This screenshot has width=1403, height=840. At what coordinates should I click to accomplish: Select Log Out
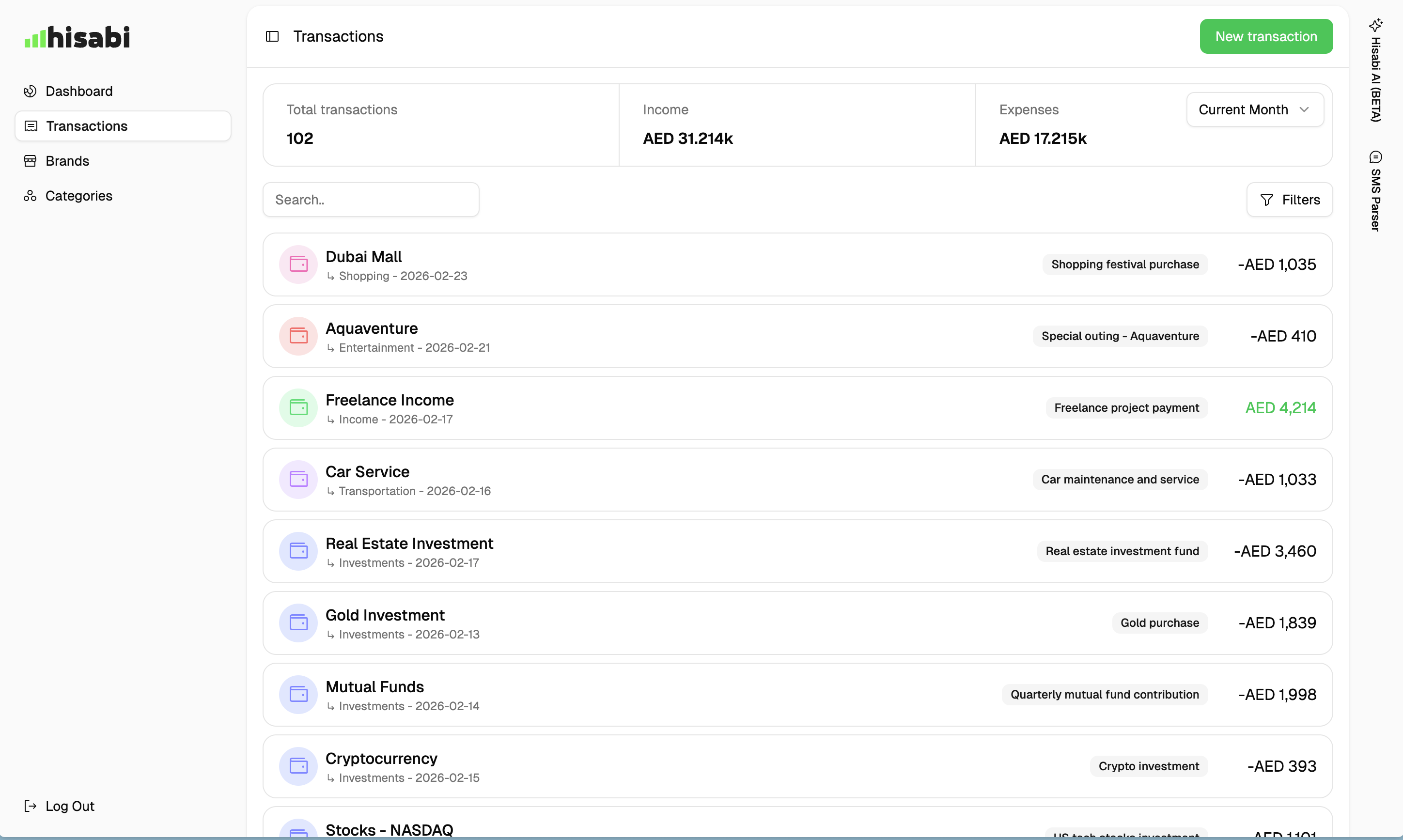click(70, 806)
